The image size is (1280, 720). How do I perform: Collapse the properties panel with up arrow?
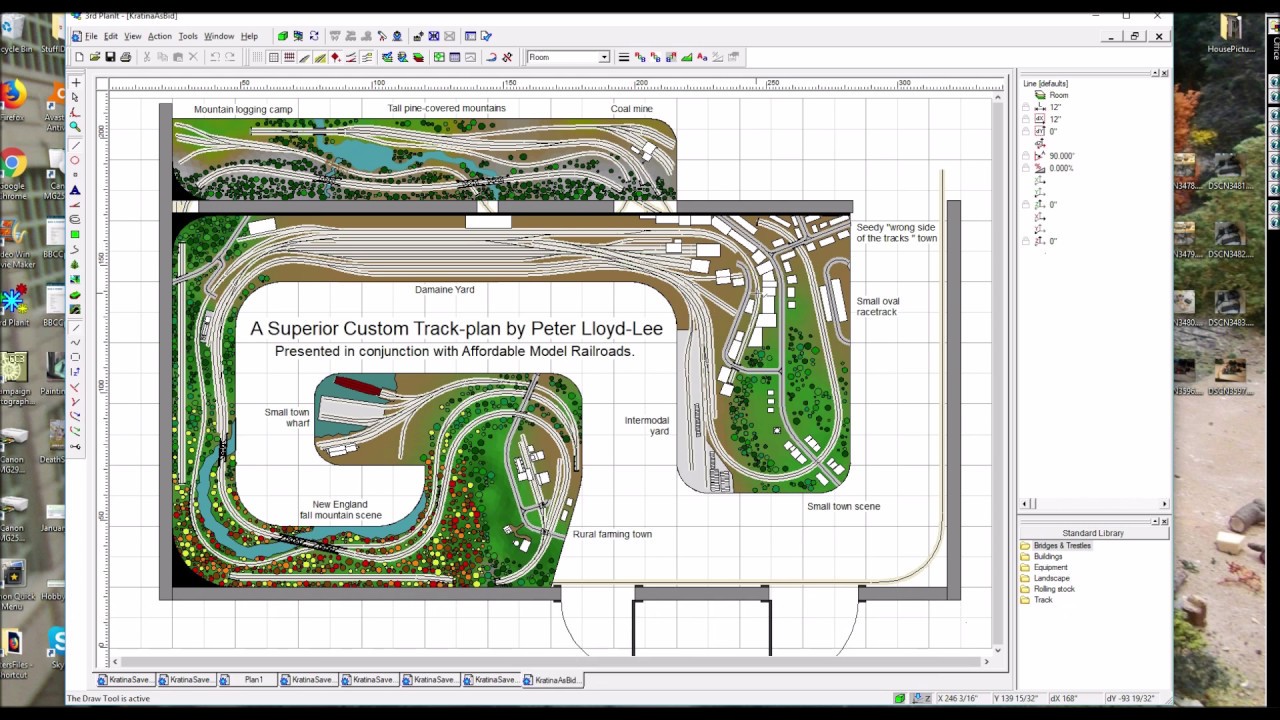(x=1155, y=73)
